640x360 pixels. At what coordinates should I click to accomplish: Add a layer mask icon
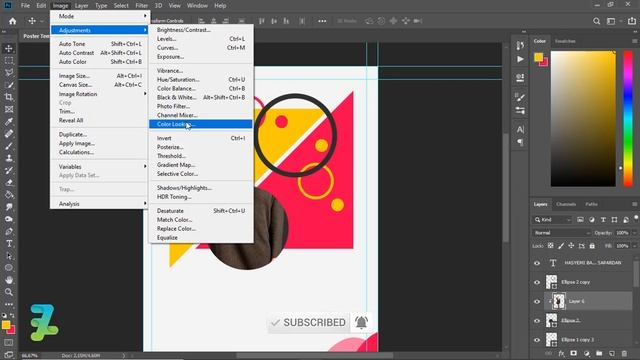[x=573, y=353]
